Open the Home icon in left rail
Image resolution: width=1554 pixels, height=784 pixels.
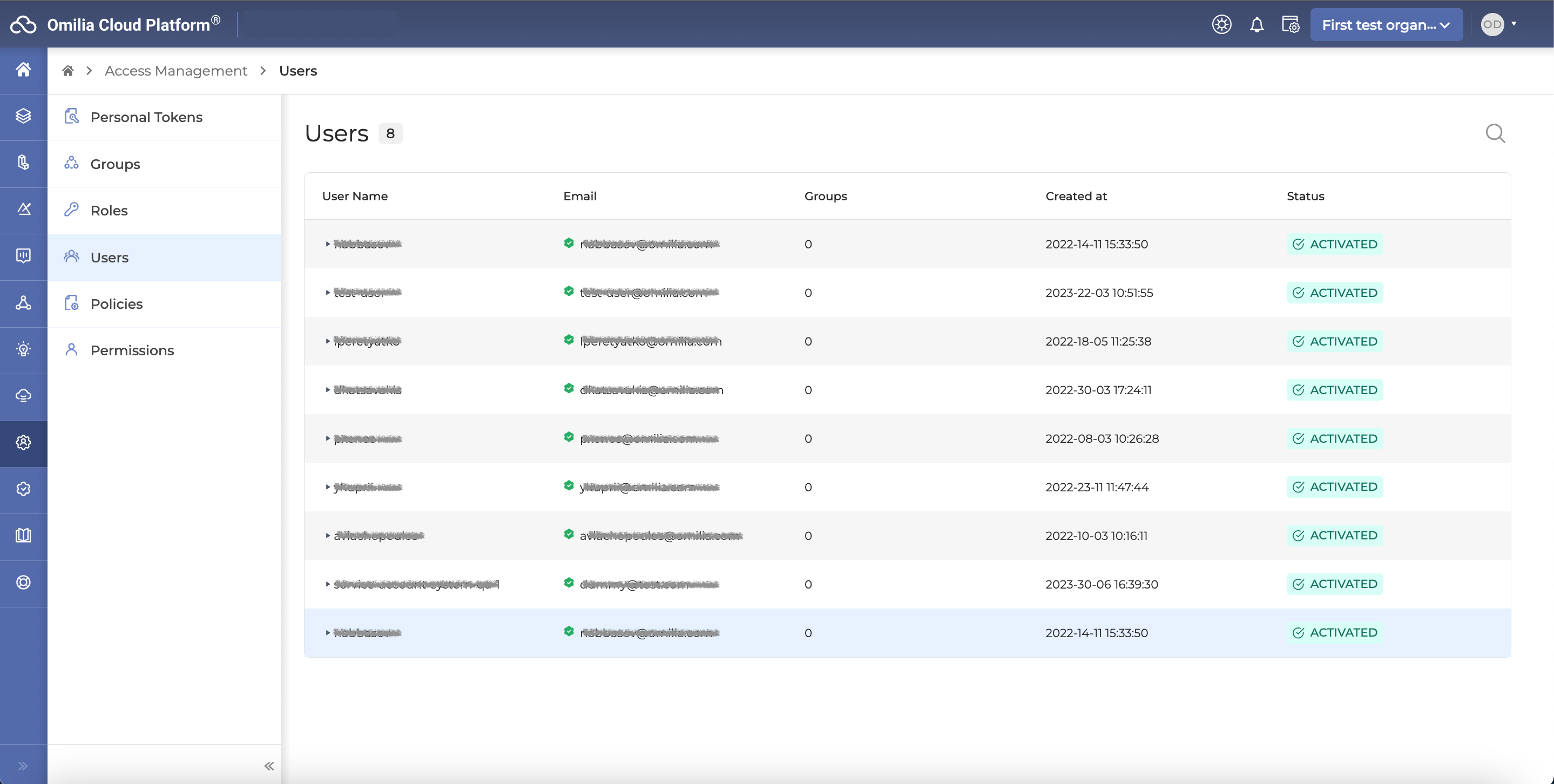24,70
